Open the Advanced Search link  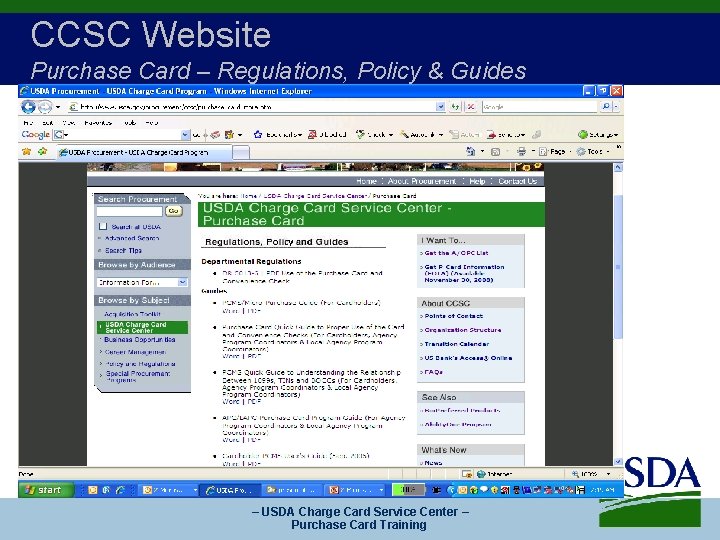pyautogui.click(x=132, y=238)
